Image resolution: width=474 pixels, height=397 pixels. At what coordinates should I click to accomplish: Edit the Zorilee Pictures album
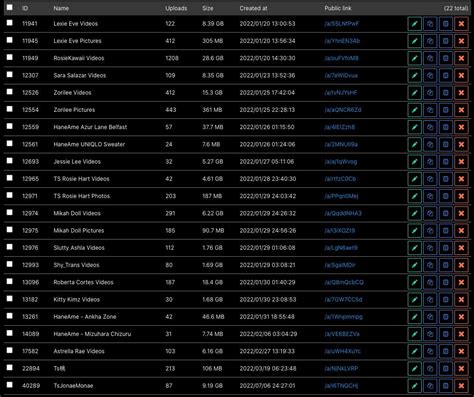414,110
